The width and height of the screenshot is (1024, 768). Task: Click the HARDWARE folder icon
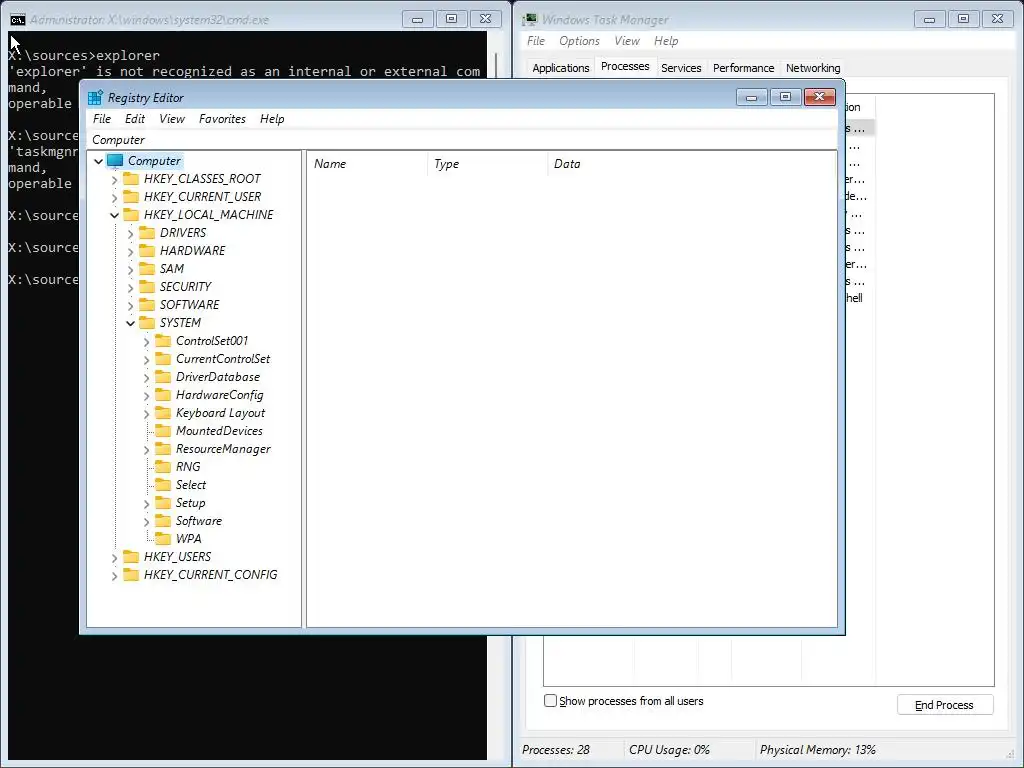[x=147, y=250]
